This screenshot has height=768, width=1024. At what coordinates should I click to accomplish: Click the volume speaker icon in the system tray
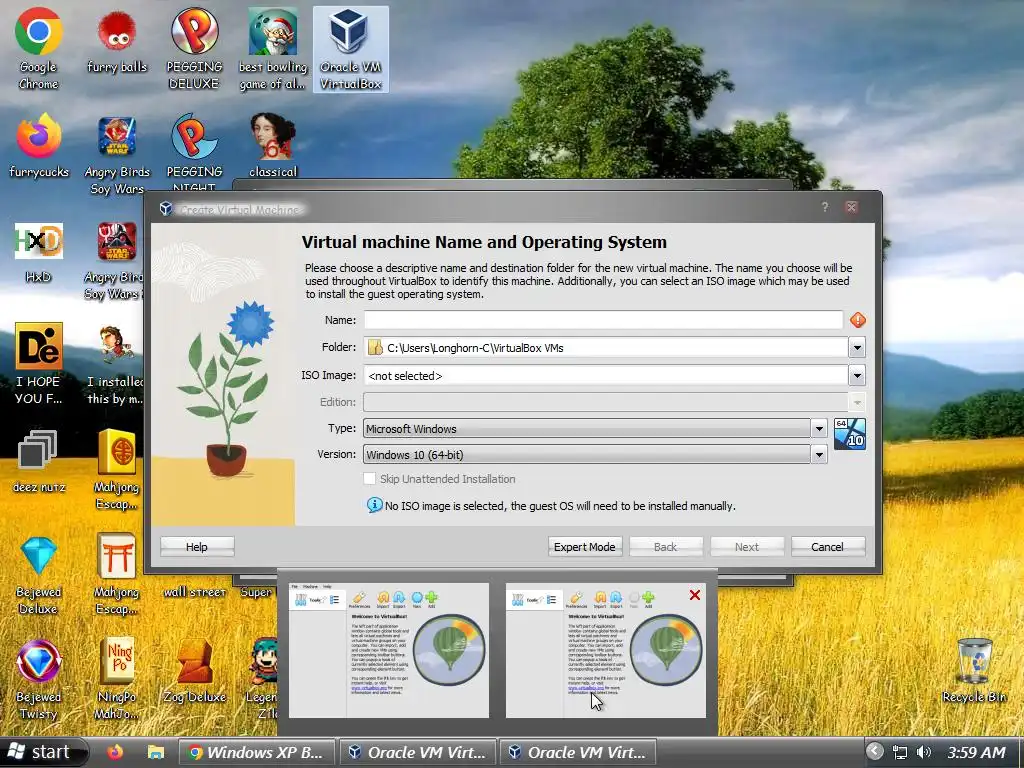click(x=923, y=752)
